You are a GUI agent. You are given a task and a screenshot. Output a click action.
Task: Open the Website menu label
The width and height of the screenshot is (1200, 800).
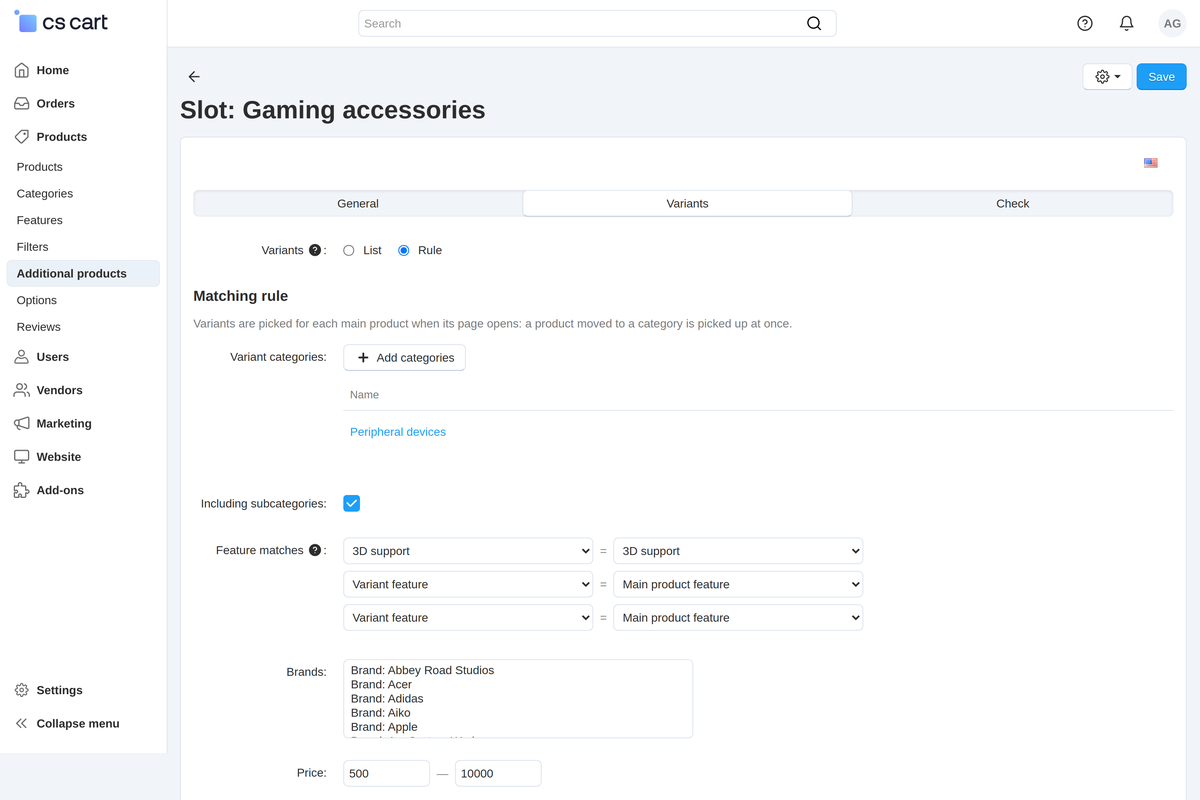pos(59,456)
